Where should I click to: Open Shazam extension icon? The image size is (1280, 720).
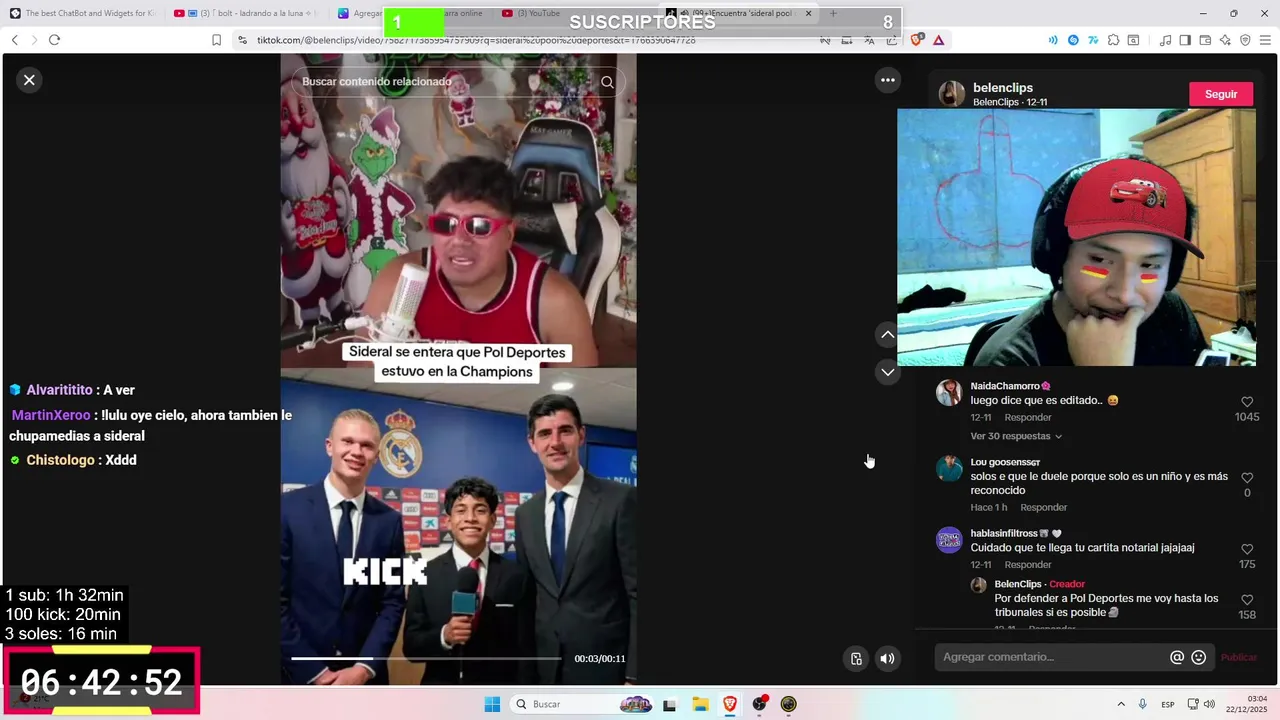(1073, 40)
